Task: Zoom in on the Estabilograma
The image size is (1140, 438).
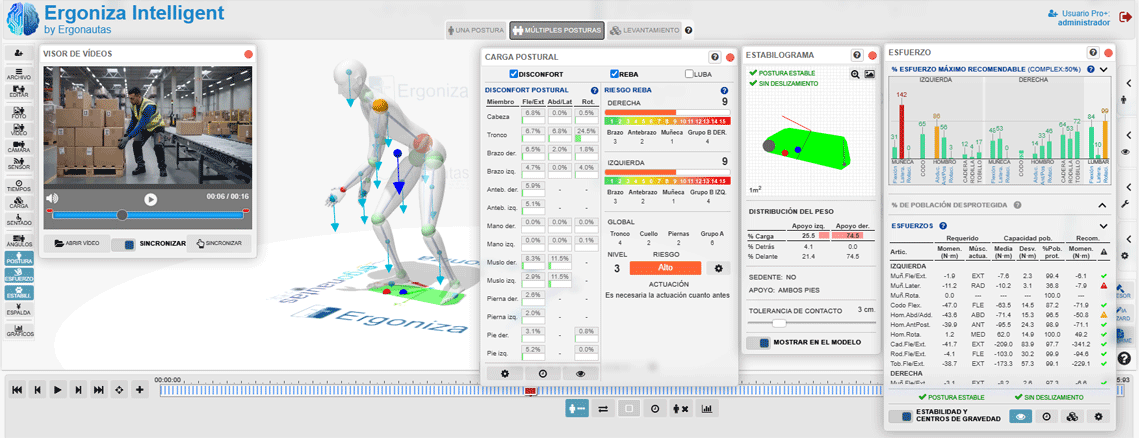Action: 856,74
